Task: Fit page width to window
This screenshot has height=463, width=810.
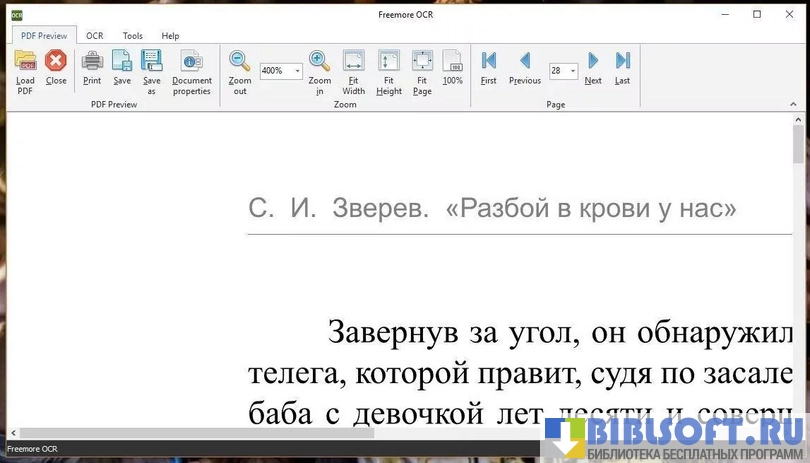Action: [x=354, y=63]
